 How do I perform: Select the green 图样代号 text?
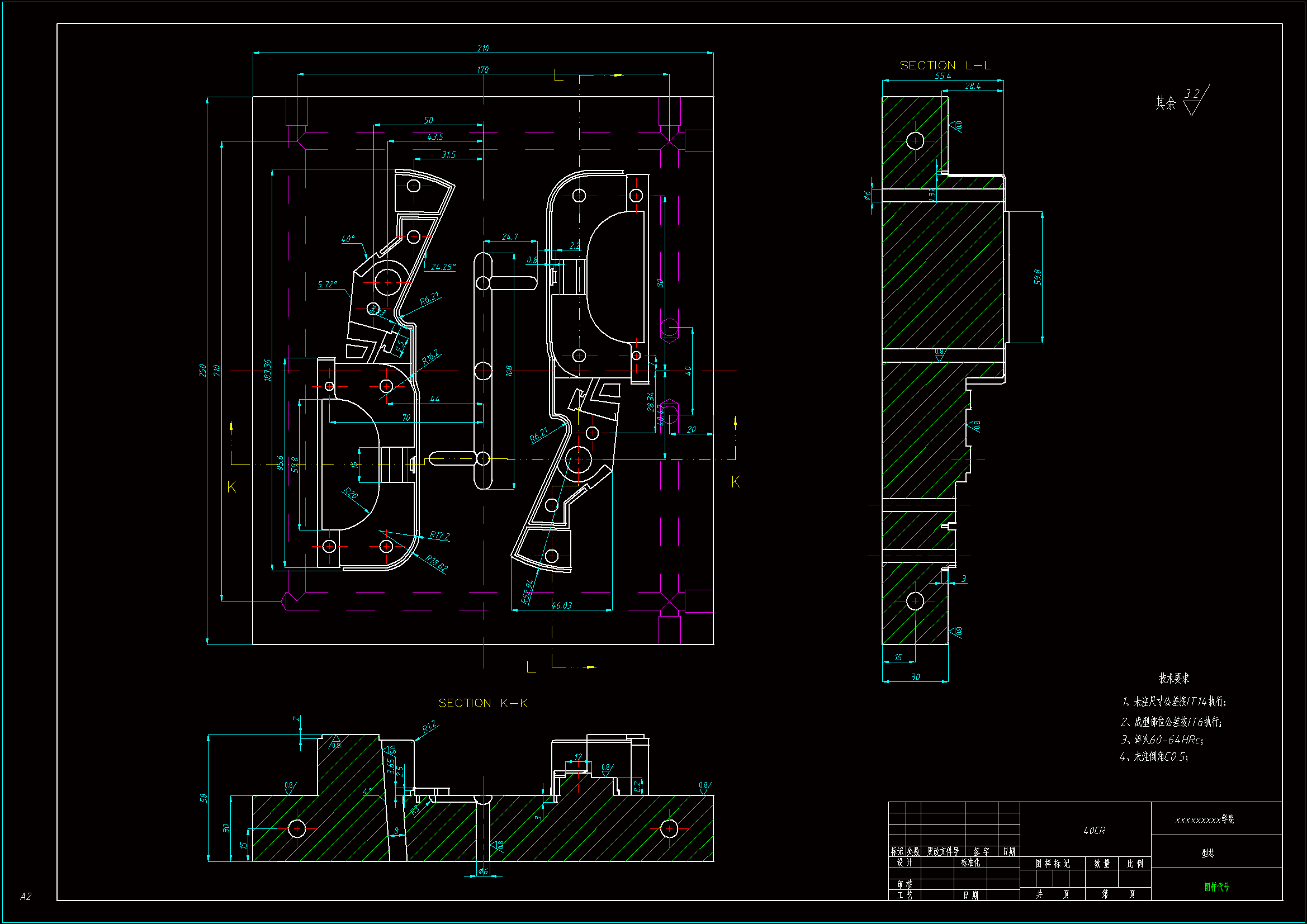coord(1216,887)
